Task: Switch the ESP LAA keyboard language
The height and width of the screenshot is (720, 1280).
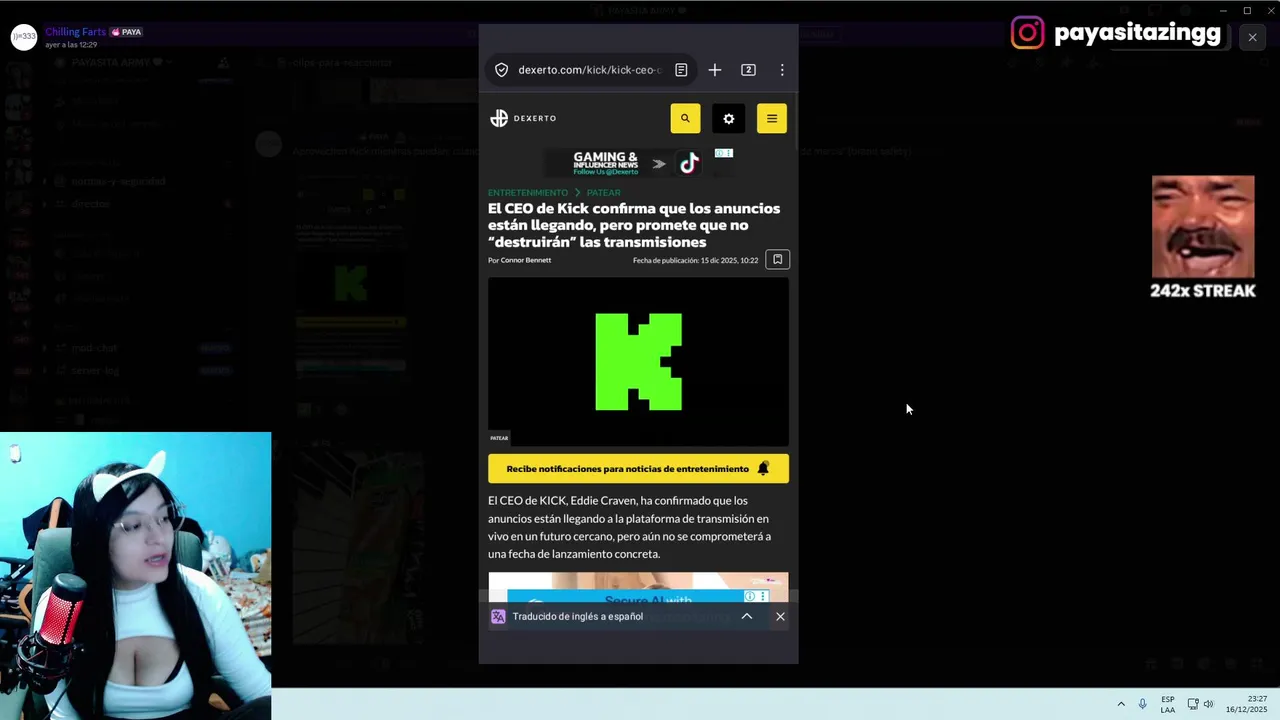Action: [1168, 704]
